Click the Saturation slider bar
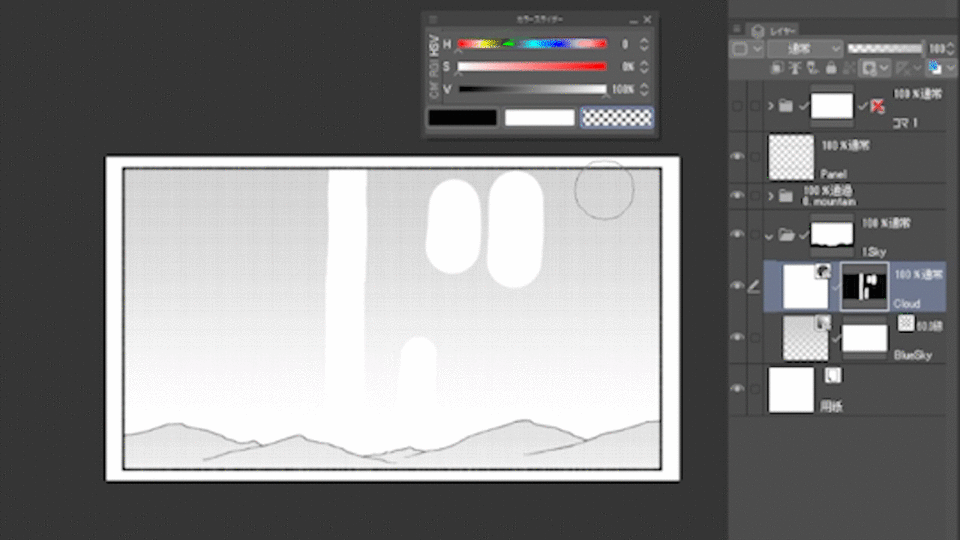The height and width of the screenshot is (540, 960). tap(532, 66)
